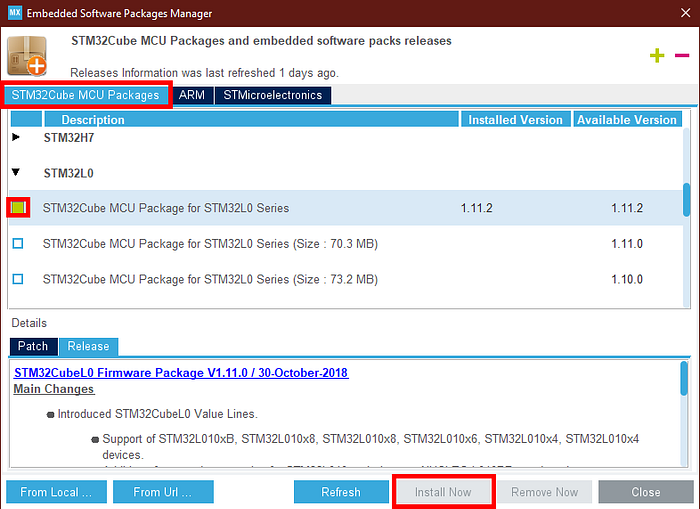The width and height of the screenshot is (700, 509).
Task: Click the Refresh button
Action: pyautogui.click(x=341, y=492)
